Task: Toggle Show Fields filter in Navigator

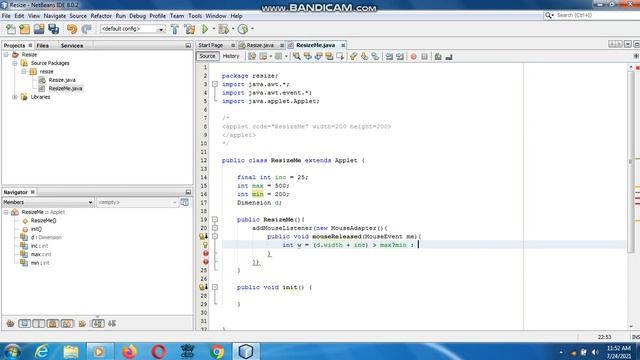Action: (24, 324)
